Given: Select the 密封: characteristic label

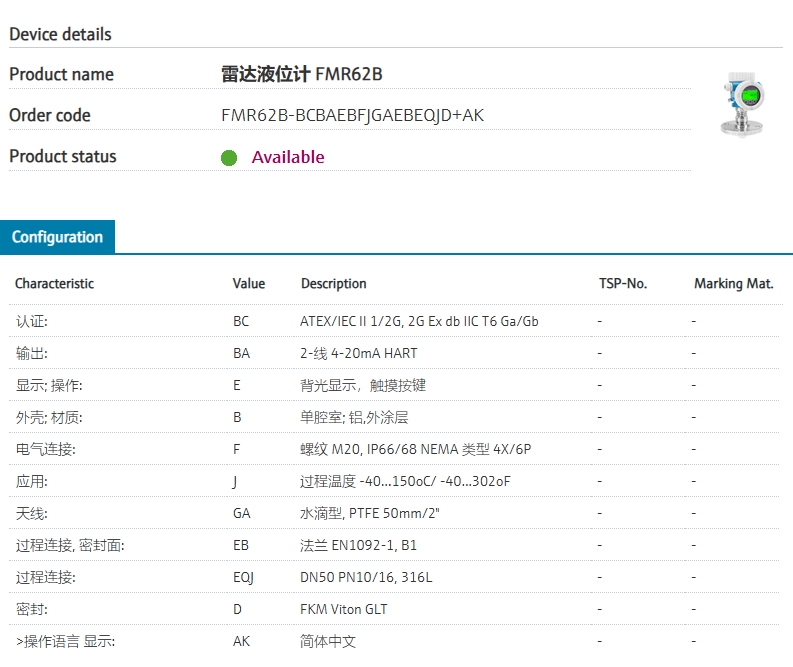Looking at the screenshot, I should pos(32,609).
